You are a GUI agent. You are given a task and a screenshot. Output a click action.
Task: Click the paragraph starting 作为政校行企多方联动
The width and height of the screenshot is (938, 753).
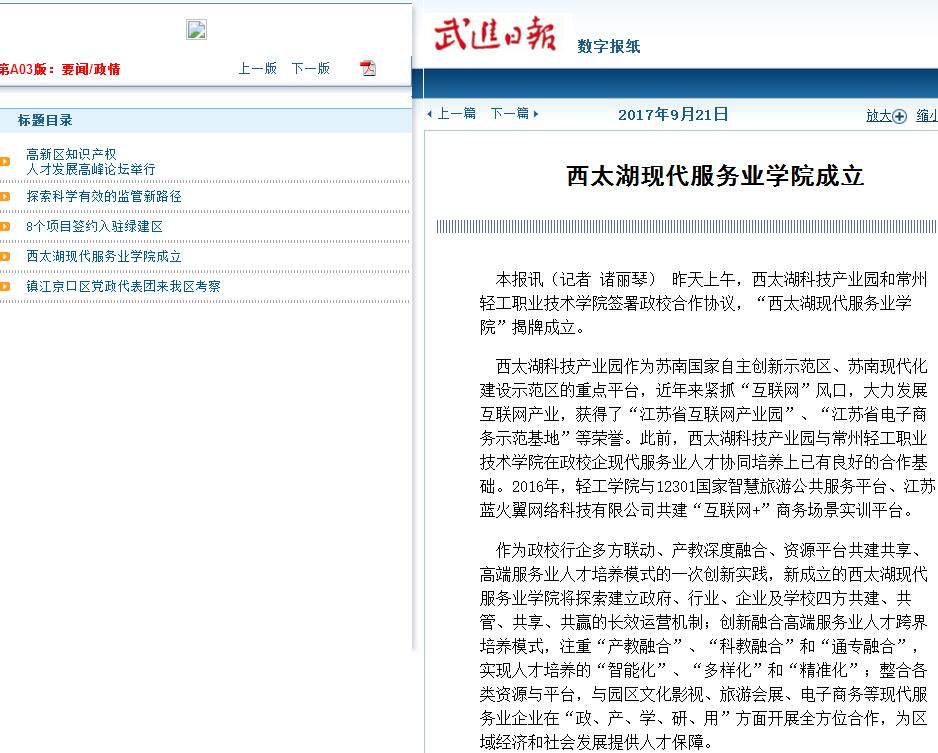[x=704, y=646]
